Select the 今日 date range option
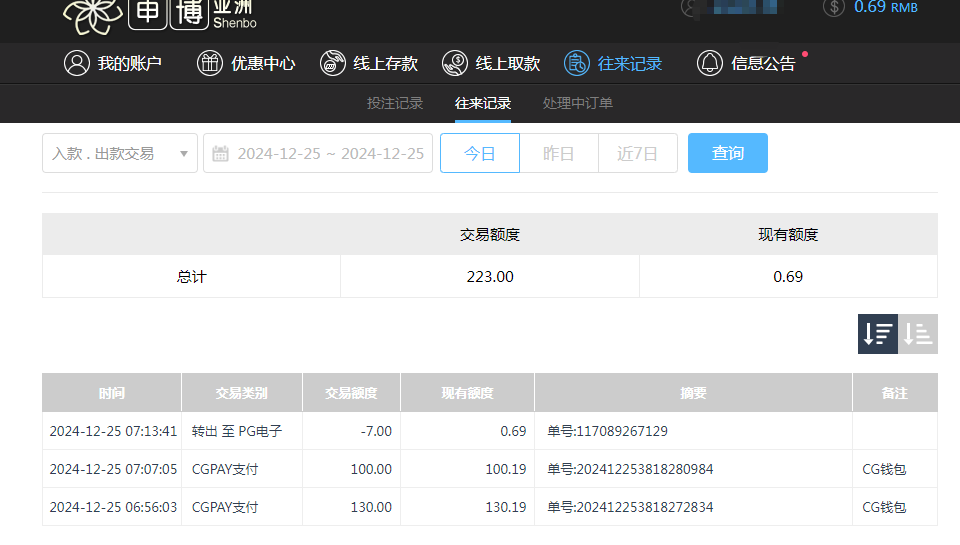This screenshot has height=545, width=960. [480, 153]
